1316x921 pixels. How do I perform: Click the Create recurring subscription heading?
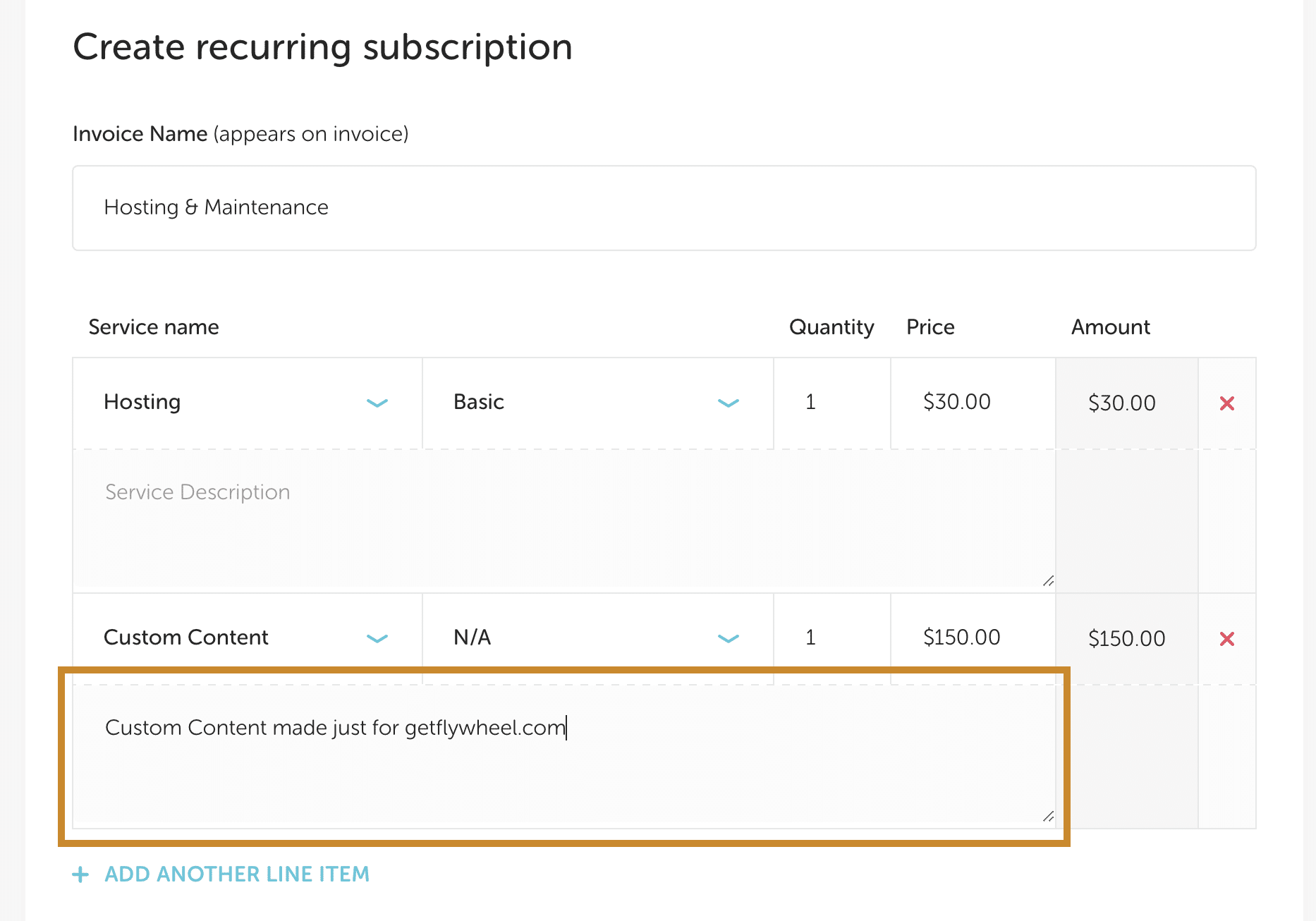tap(322, 47)
